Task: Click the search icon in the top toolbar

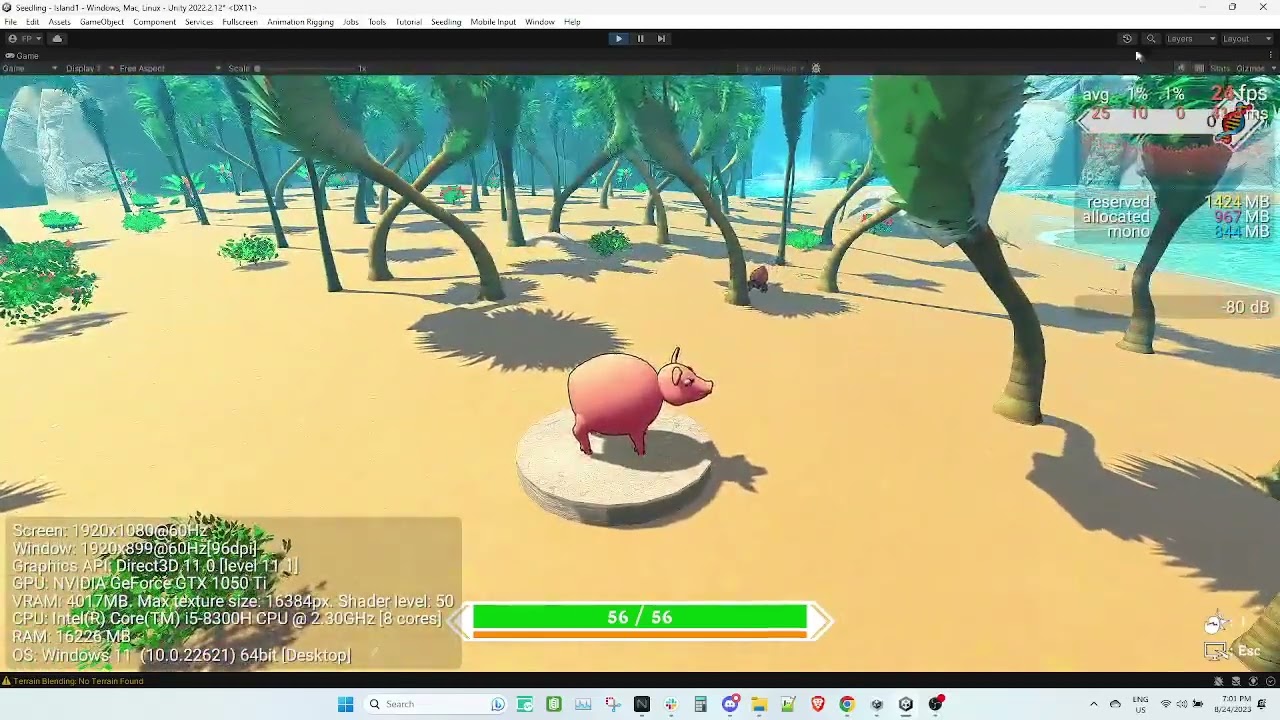Action: (1152, 38)
